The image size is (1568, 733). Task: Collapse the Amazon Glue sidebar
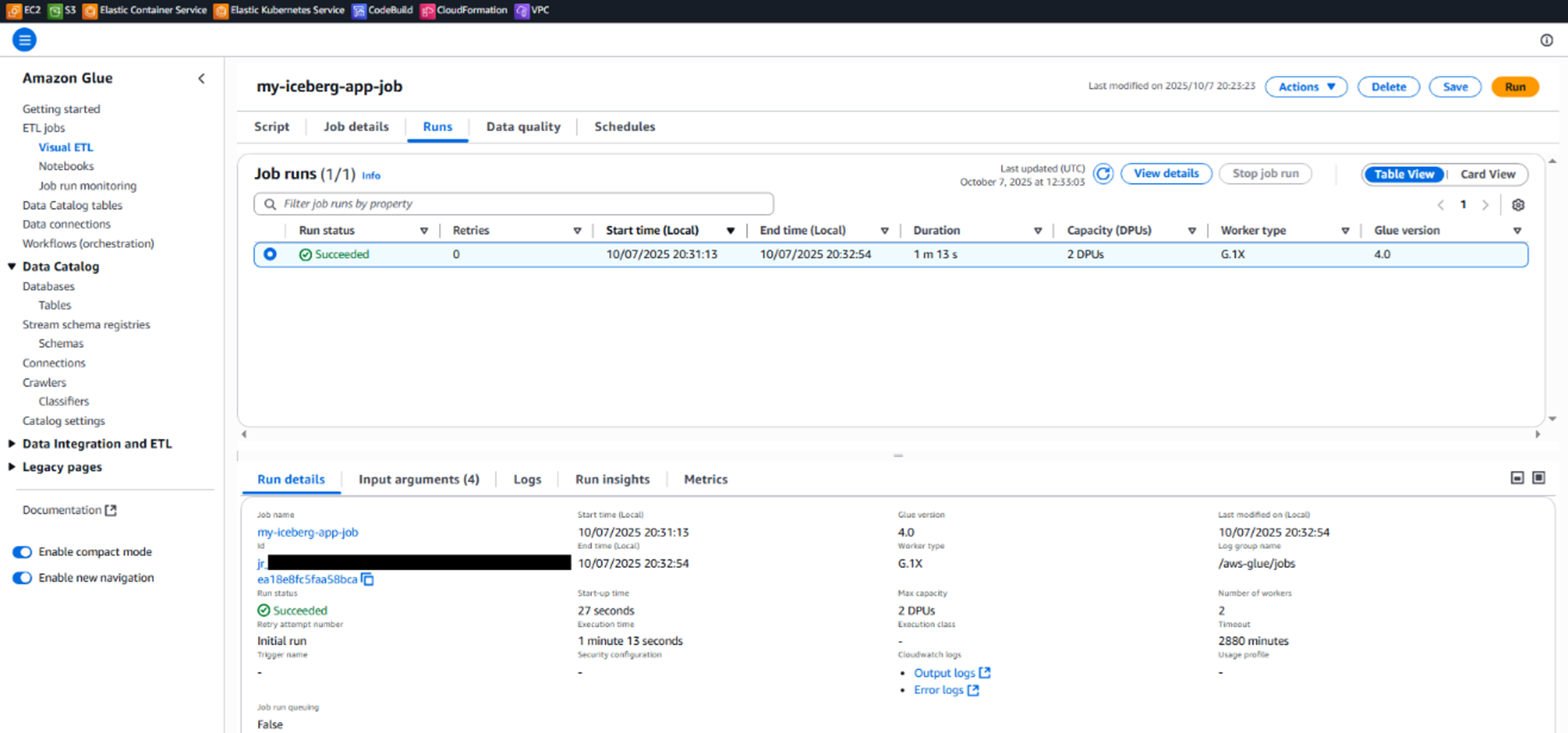tap(201, 79)
